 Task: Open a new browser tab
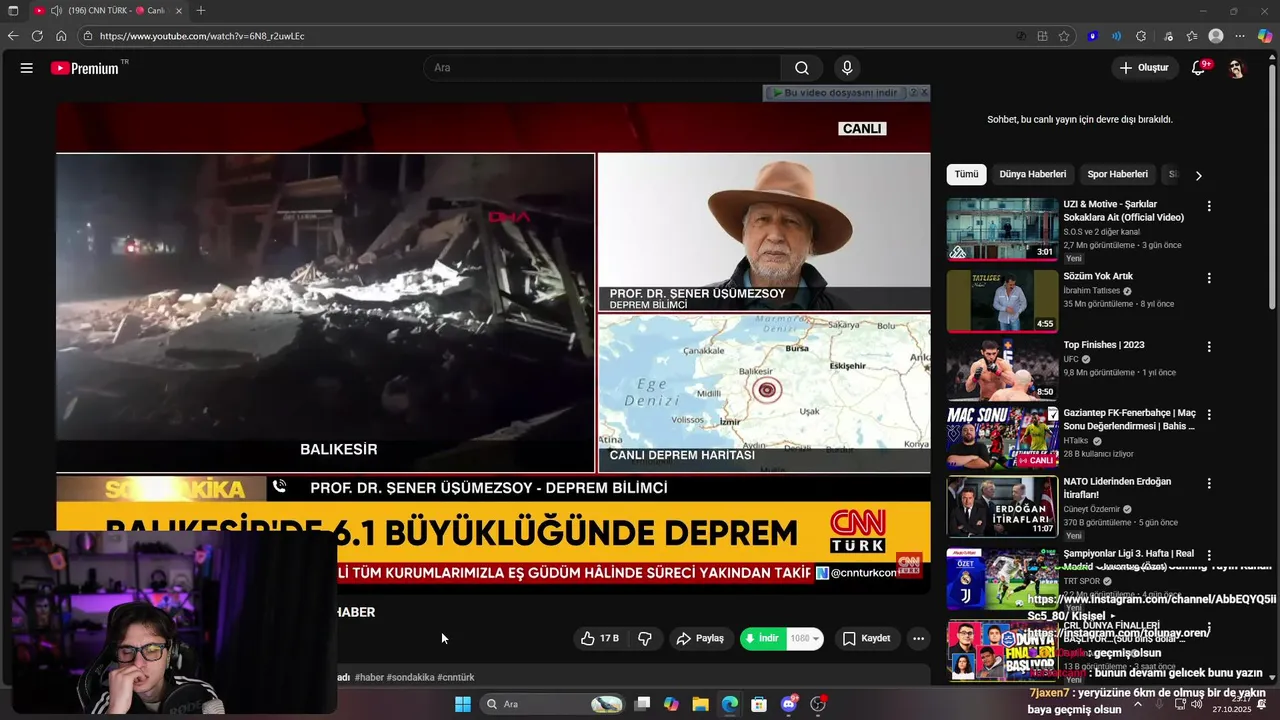click(201, 11)
